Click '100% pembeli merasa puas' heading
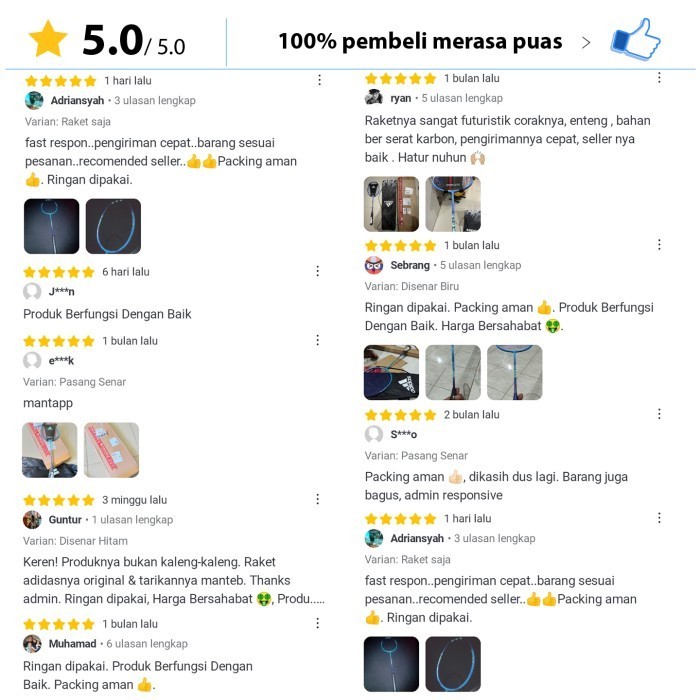Screen dimensions: 700x700 (x=420, y=42)
